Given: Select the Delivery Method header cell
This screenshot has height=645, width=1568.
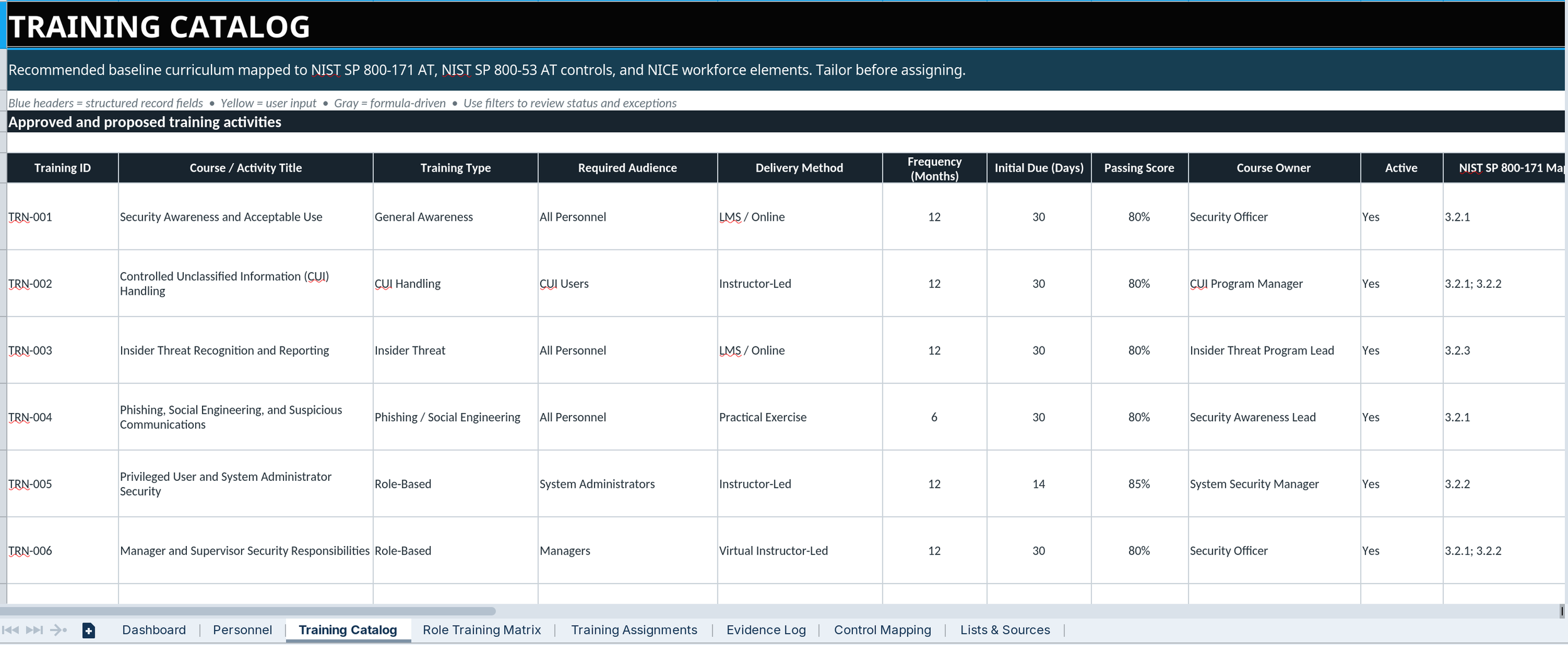Looking at the screenshot, I should (799, 168).
